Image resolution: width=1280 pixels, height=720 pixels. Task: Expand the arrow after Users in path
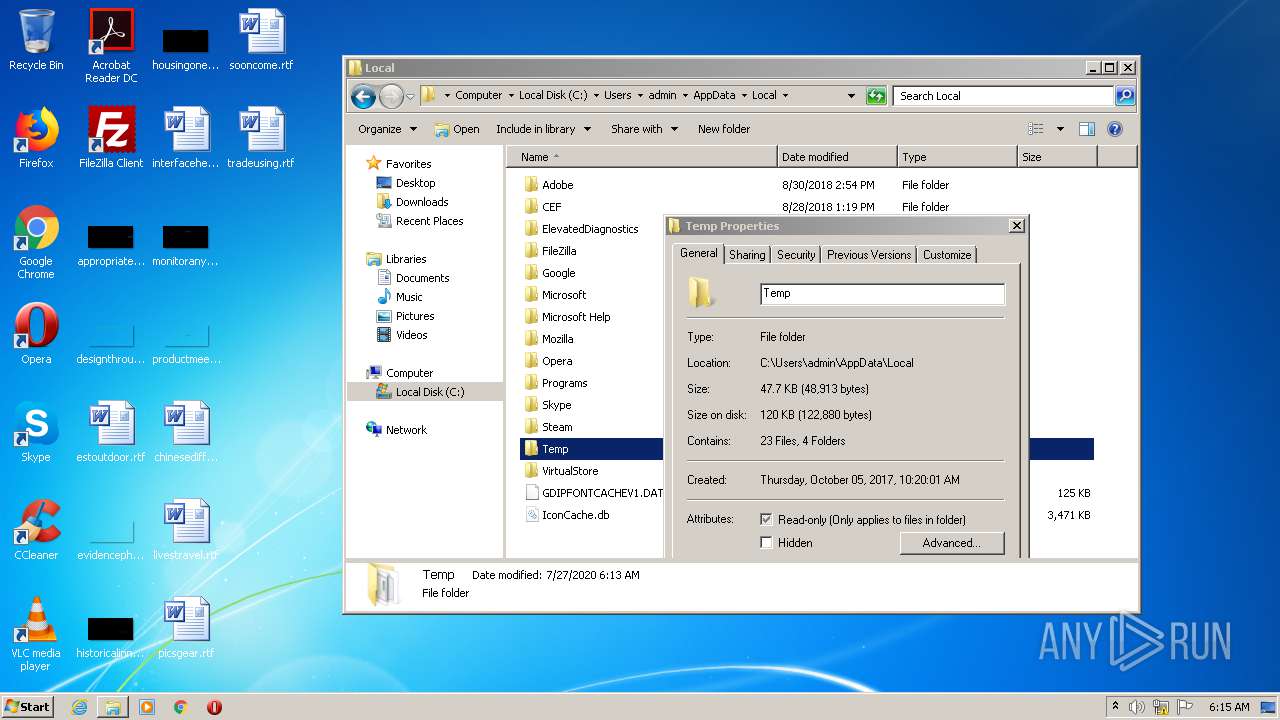(x=640, y=96)
